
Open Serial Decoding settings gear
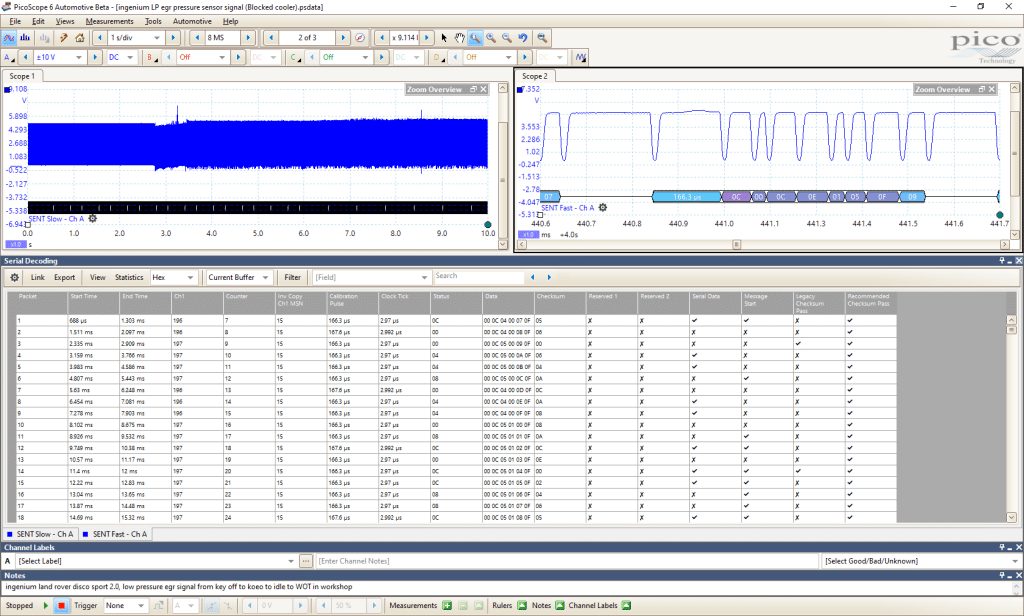14,278
